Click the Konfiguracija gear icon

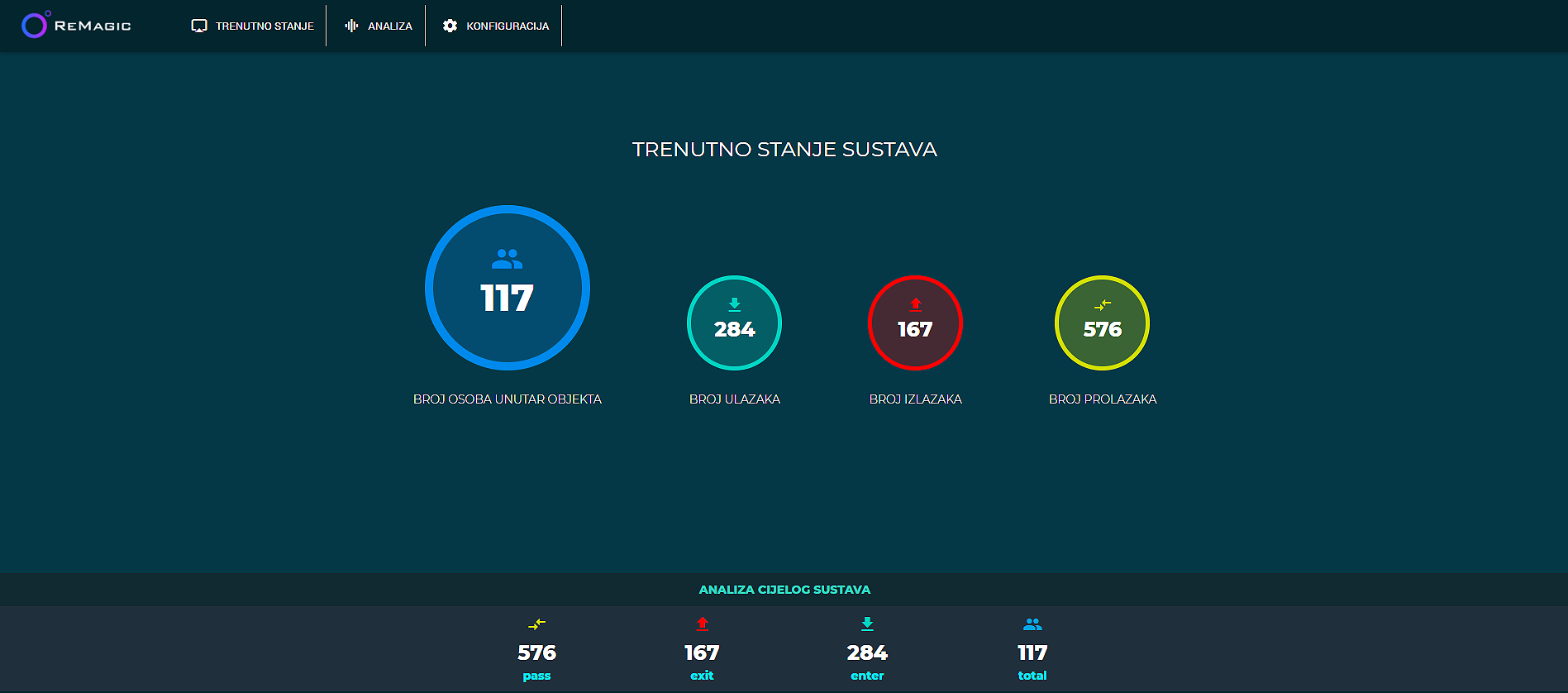(x=450, y=26)
